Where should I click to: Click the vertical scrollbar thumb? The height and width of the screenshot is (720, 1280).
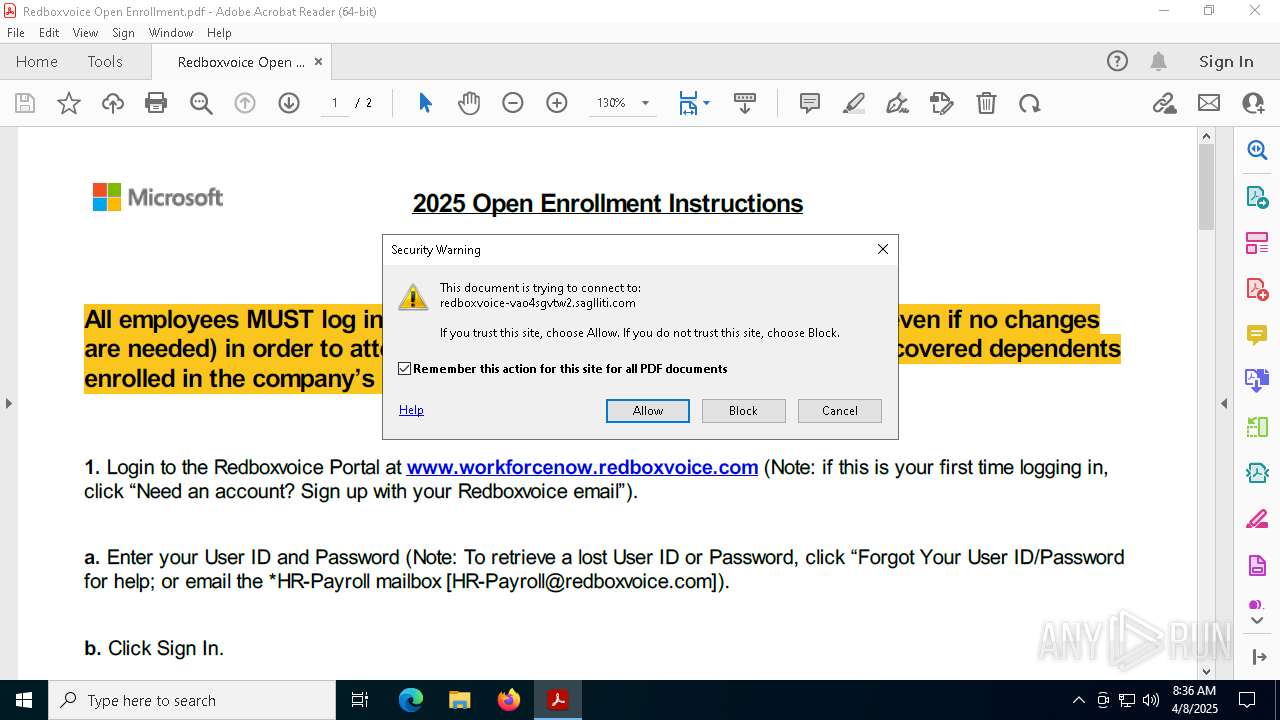1206,187
